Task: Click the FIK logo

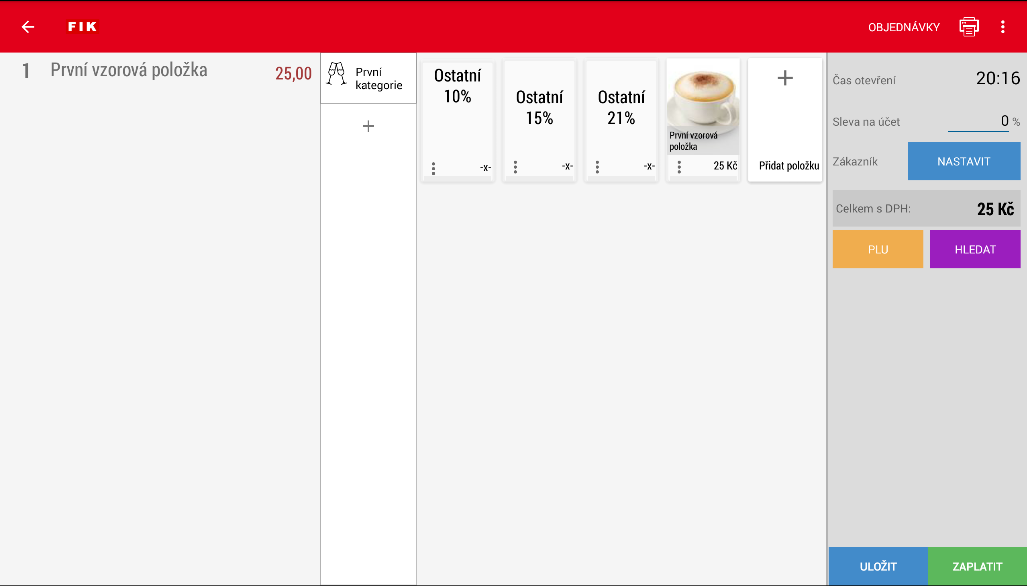Action: [x=82, y=27]
